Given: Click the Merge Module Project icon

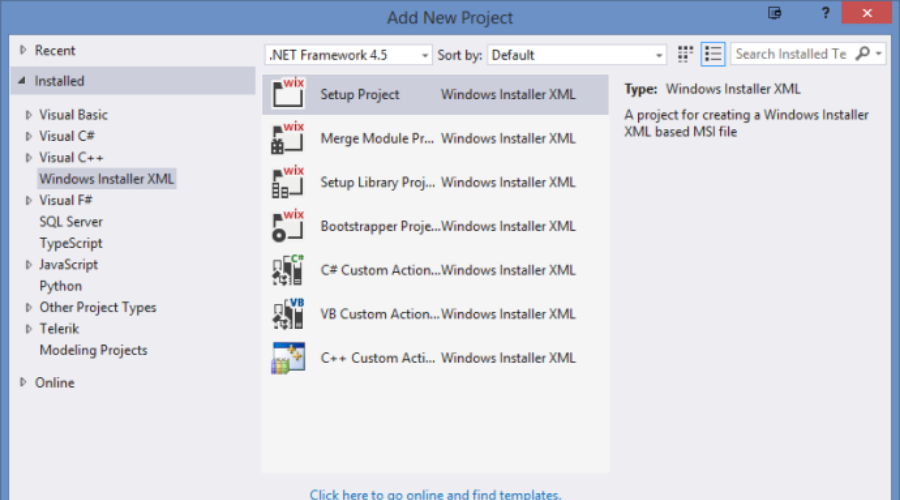Looking at the screenshot, I should (288, 138).
